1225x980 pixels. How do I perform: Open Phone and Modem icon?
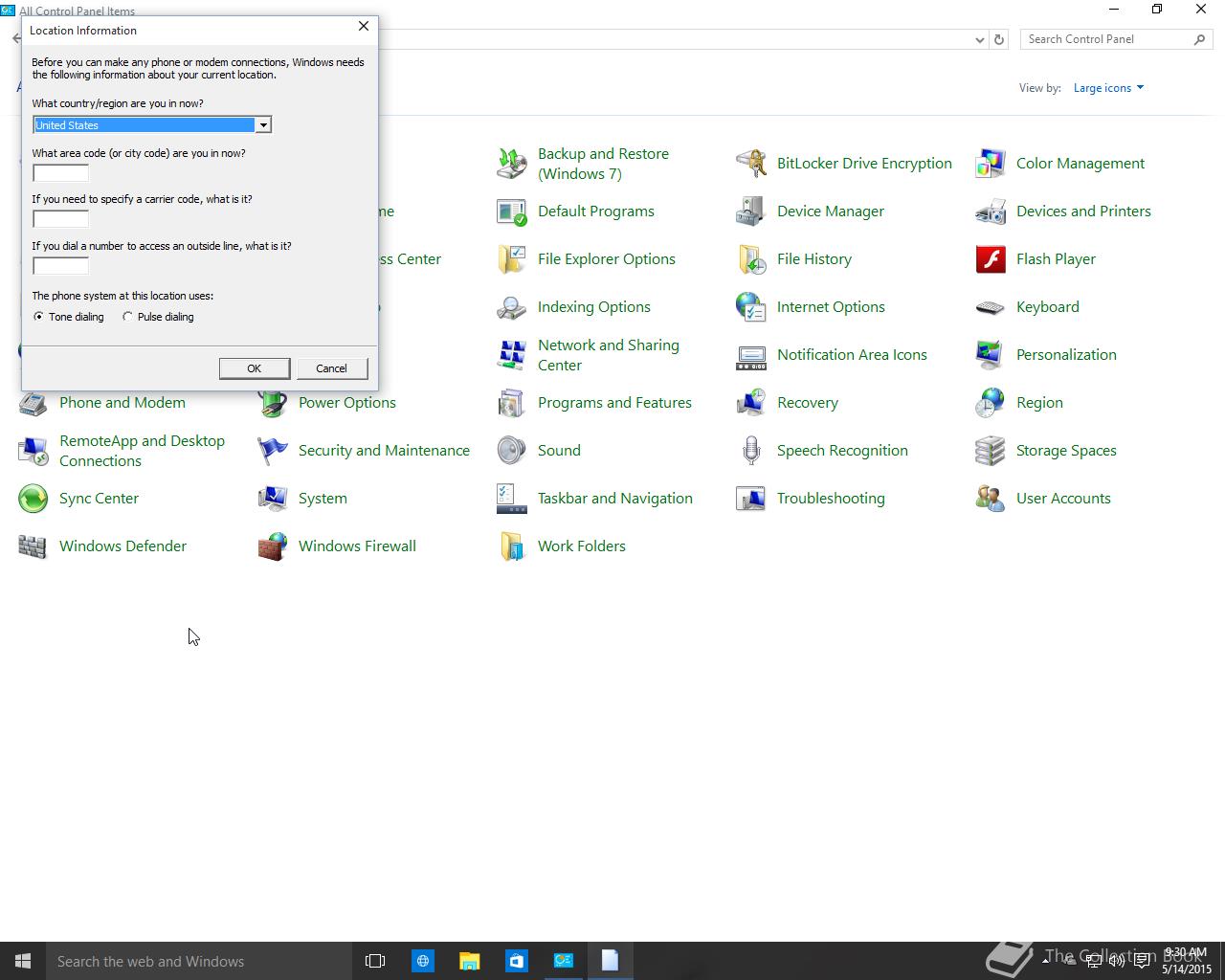tap(33, 403)
